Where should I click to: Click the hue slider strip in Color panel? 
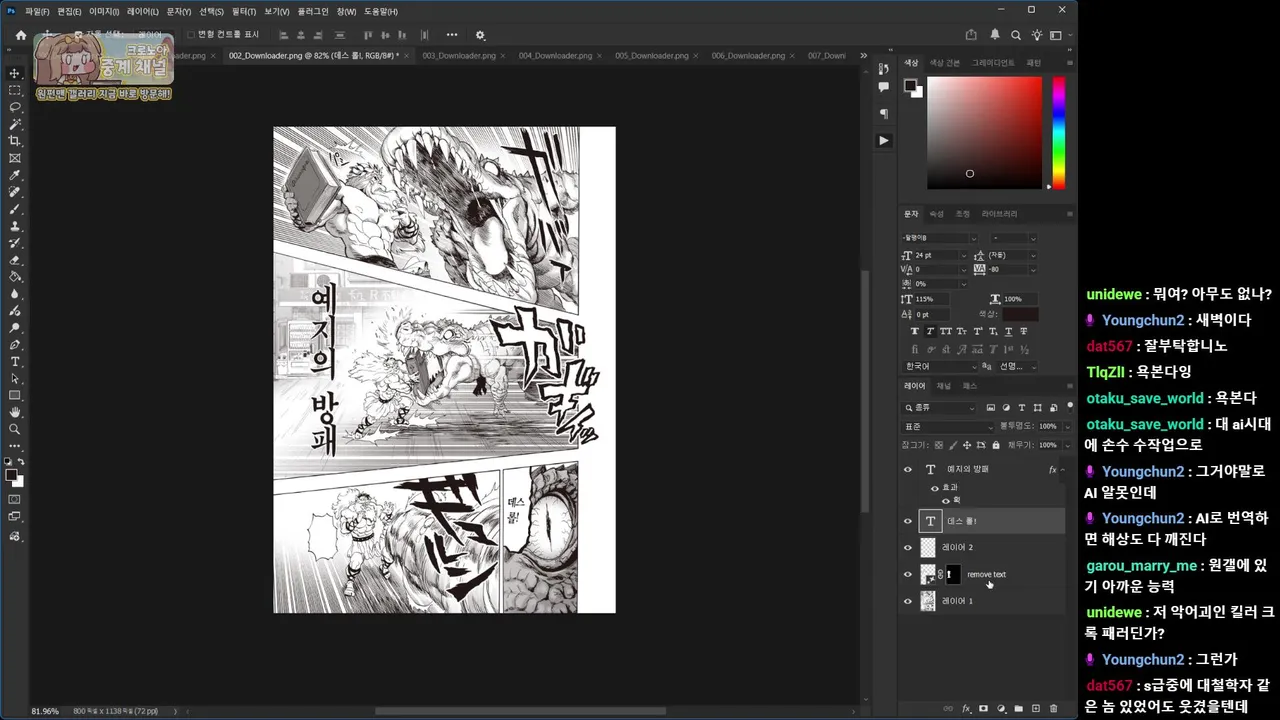pyautogui.click(x=1058, y=132)
